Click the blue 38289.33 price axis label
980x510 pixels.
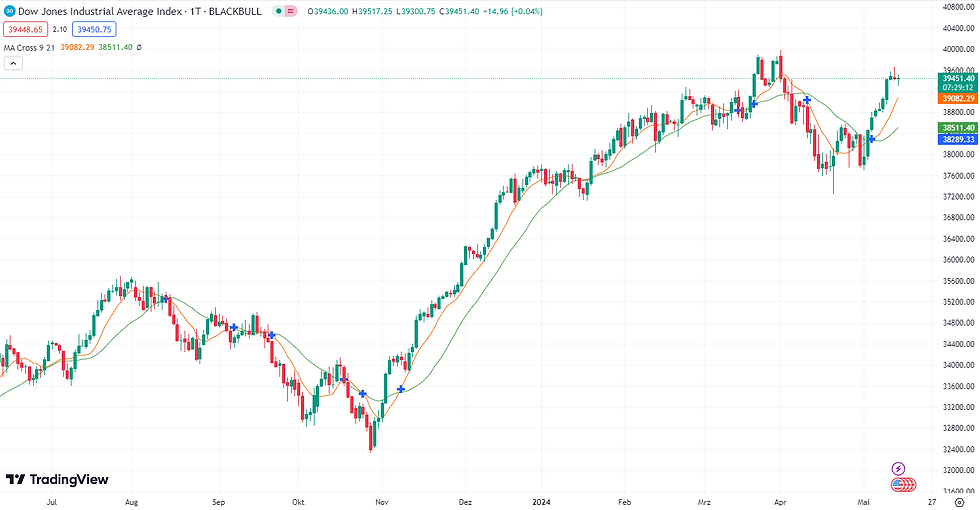point(958,139)
